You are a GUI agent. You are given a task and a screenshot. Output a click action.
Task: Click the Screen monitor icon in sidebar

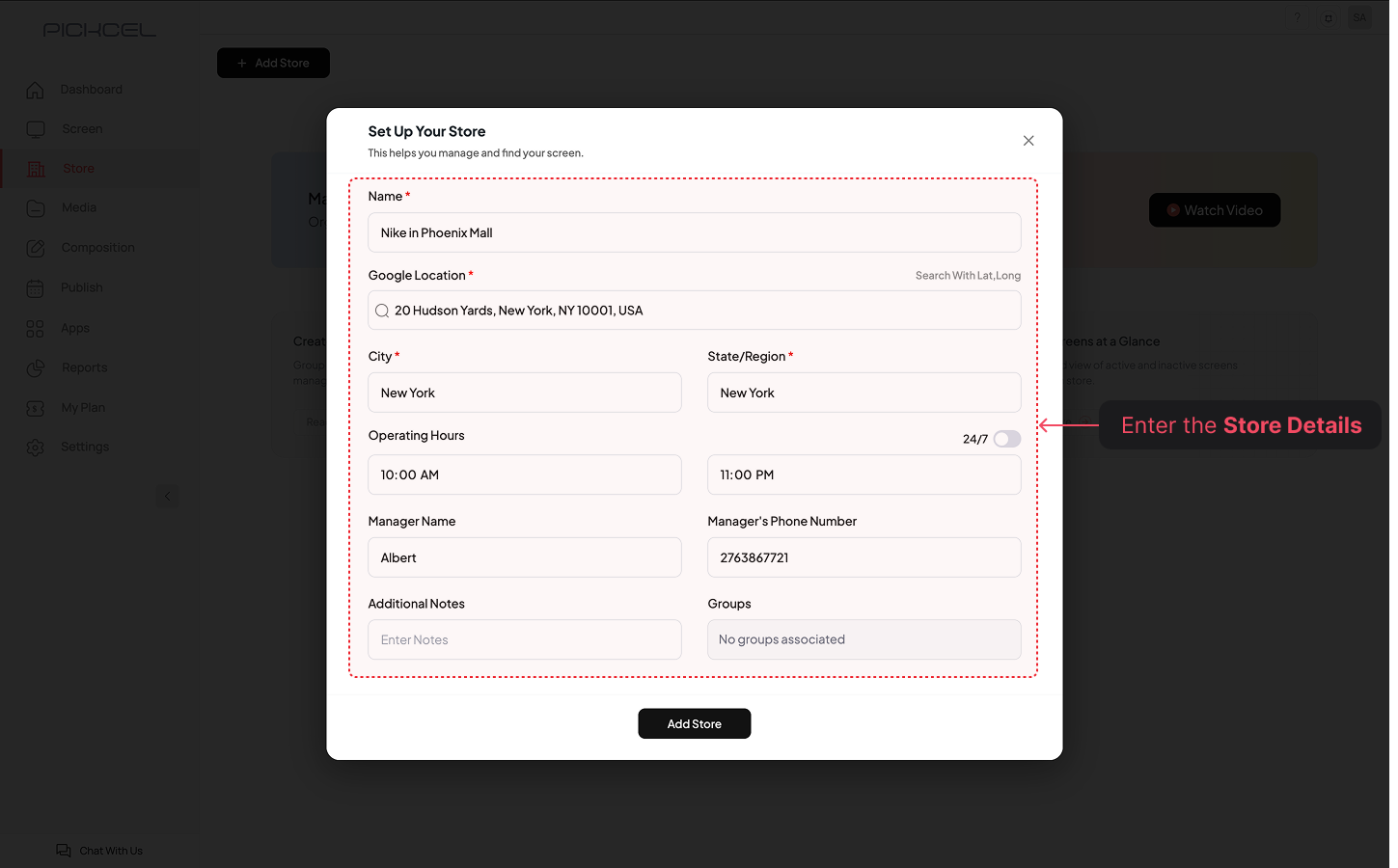click(36, 129)
